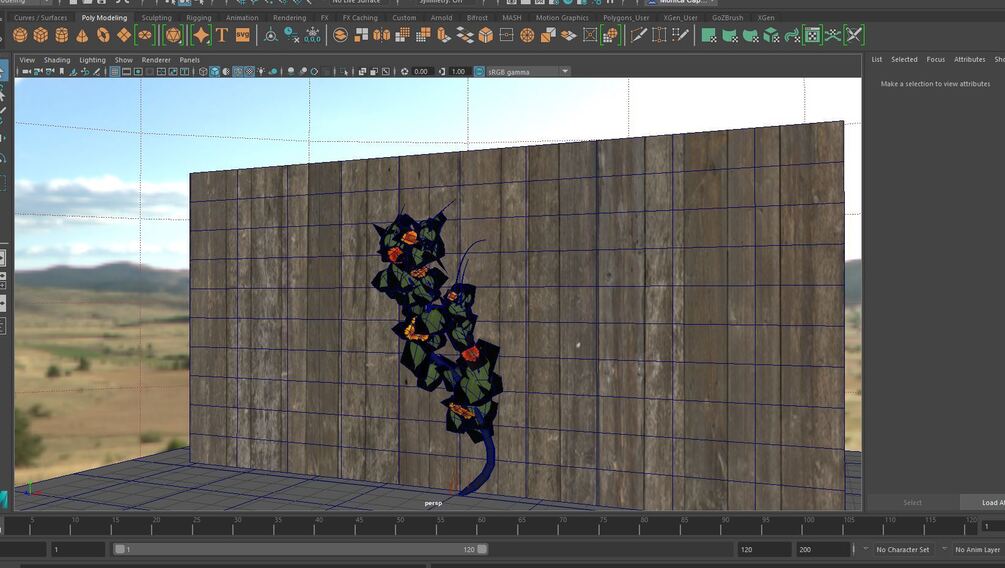Create a polygon cylinder from the shelf
This screenshot has height=568, width=1005.
[62, 35]
